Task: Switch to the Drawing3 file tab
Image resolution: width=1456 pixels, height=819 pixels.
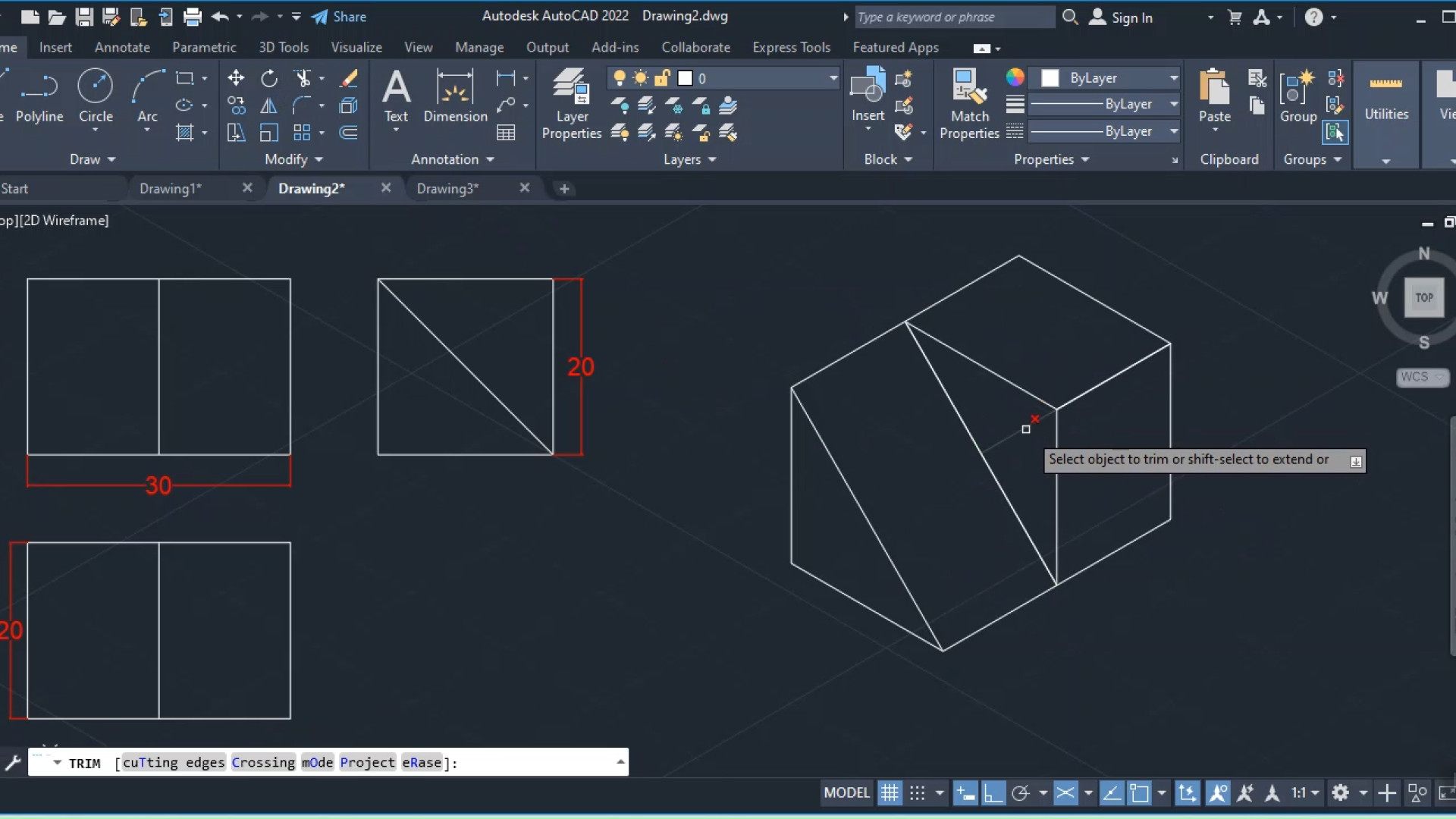Action: [447, 188]
